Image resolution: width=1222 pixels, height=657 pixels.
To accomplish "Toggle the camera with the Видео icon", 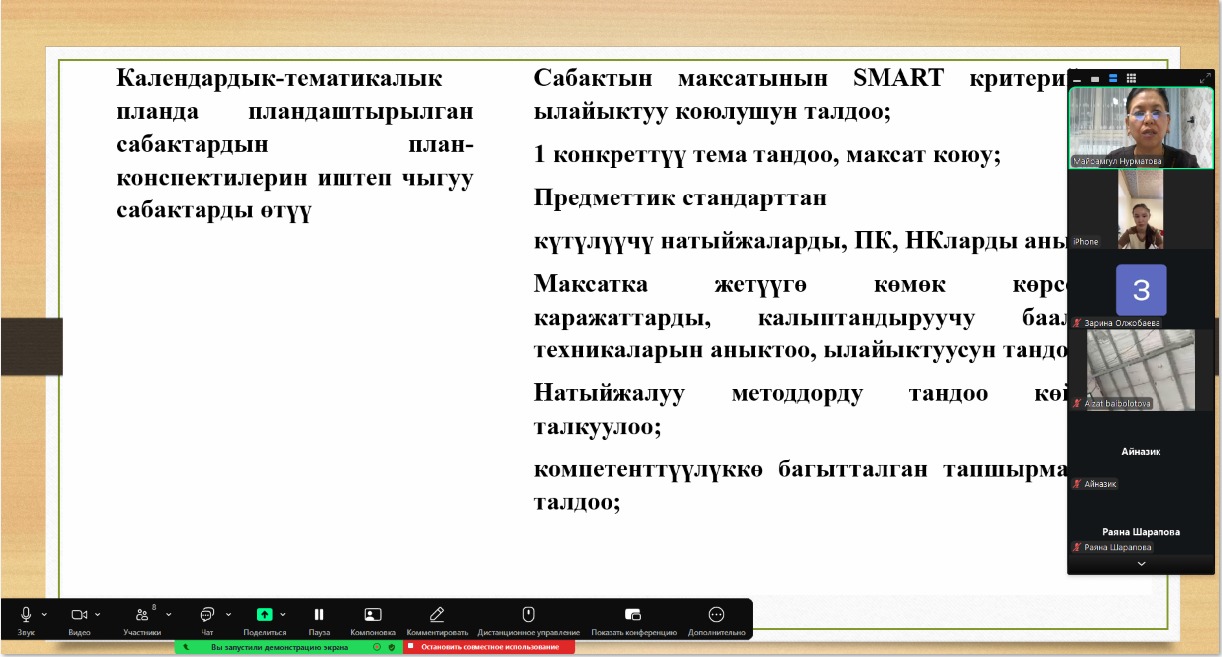I will [79, 615].
